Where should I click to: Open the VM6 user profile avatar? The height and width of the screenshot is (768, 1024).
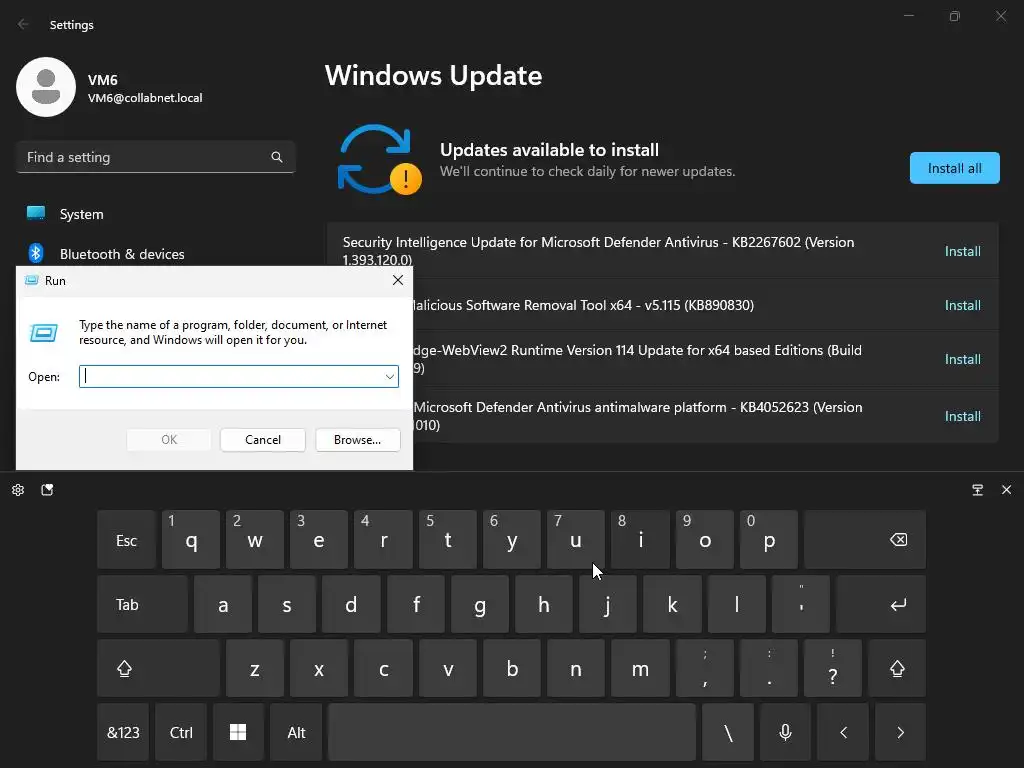[x=46, y=87]
